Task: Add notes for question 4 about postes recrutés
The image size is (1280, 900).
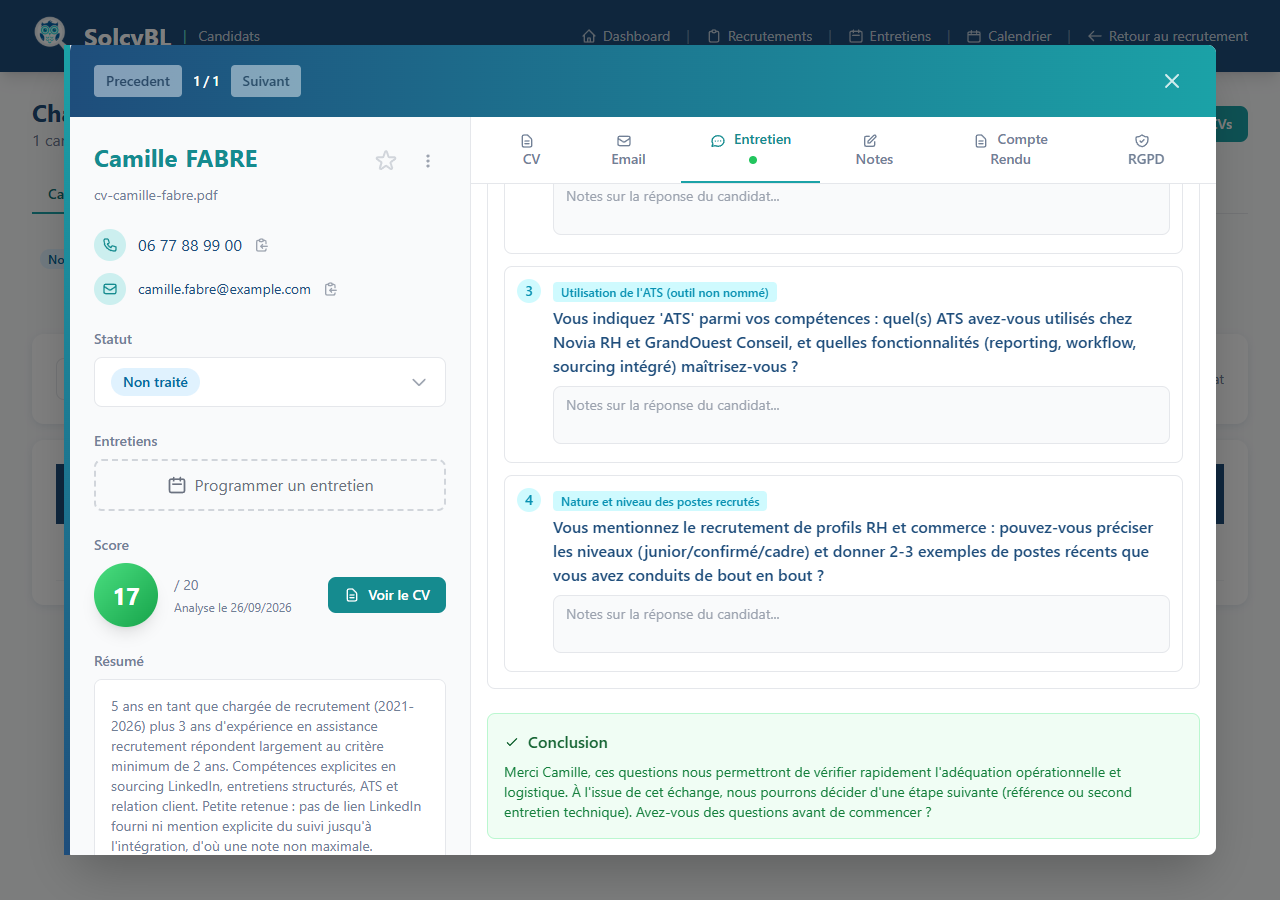Action: click(861, 624)
